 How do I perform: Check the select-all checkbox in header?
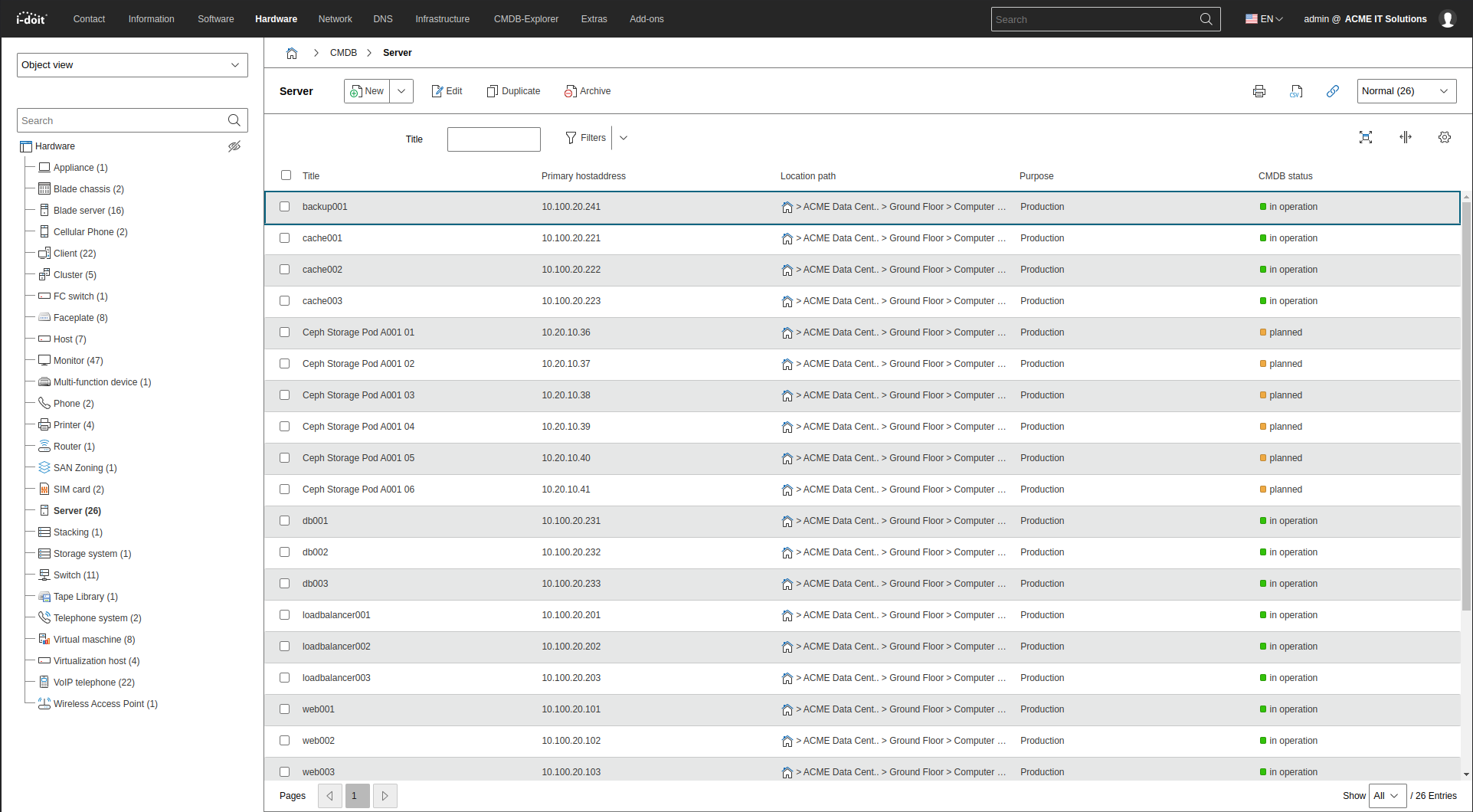[286, 175]
